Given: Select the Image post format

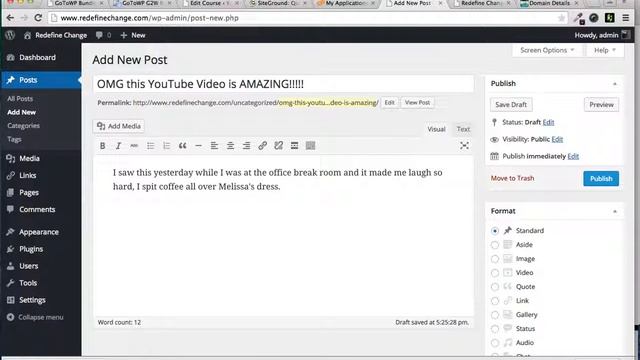Looking at the screenshot, I should (x=495, y=259).
